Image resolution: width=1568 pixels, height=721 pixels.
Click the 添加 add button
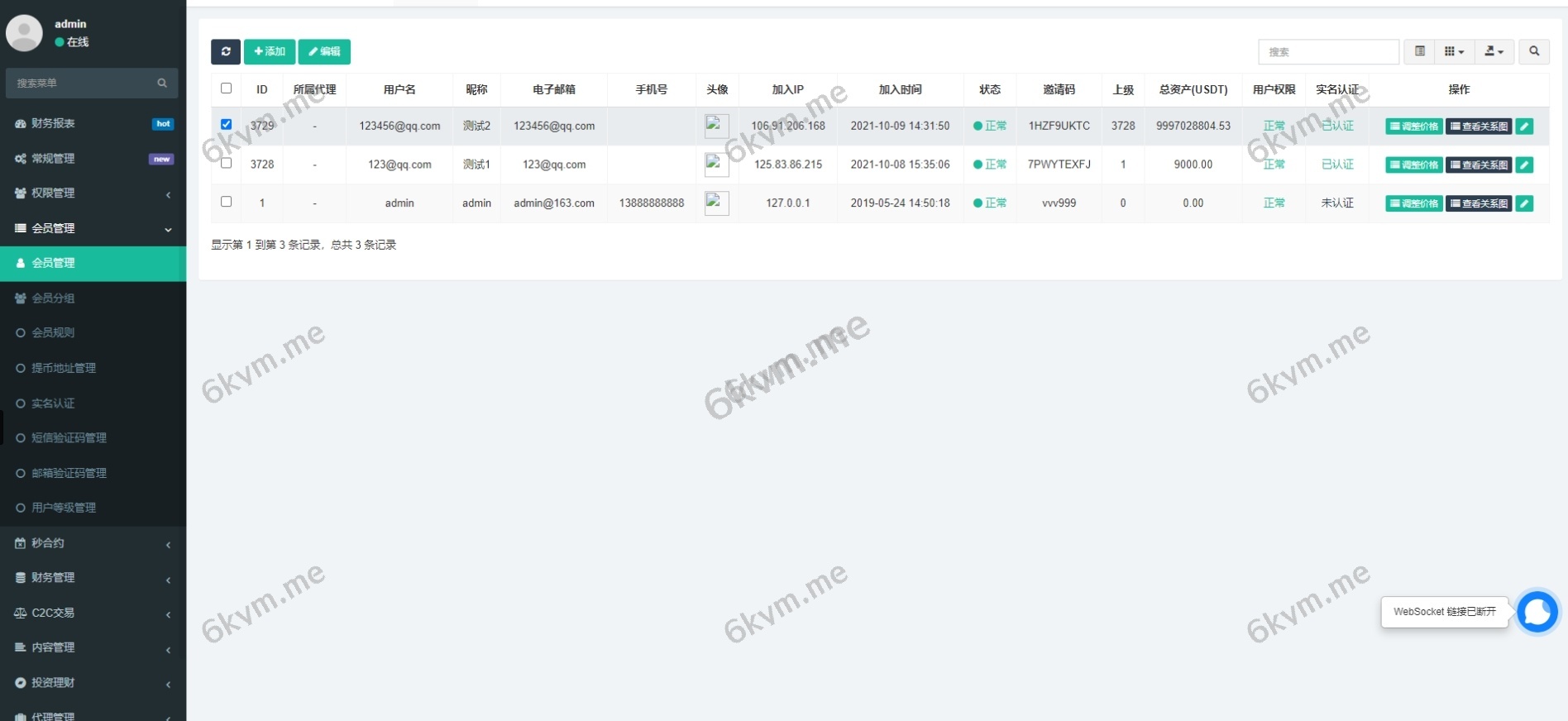[x=270, y=51]
